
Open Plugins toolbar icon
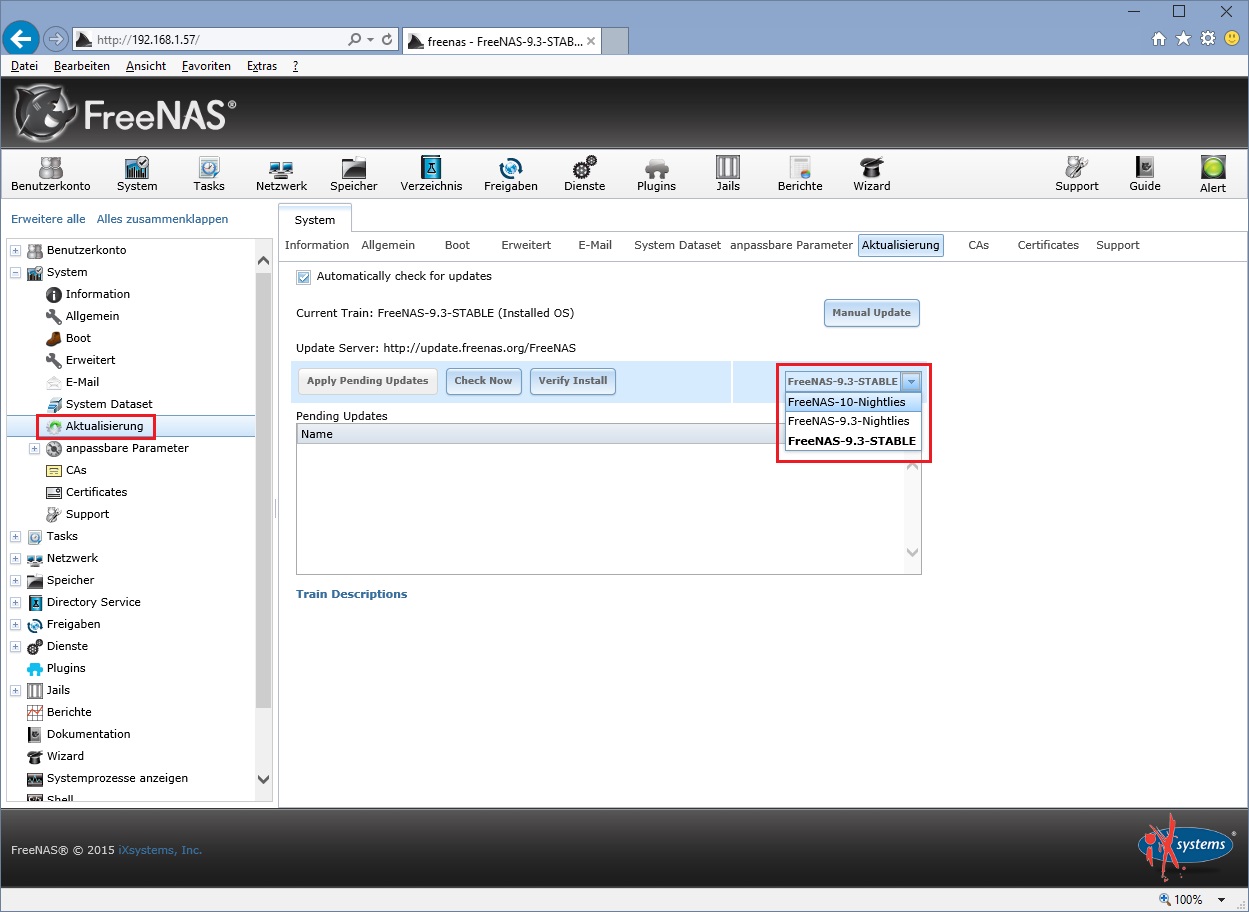[656, 173]
